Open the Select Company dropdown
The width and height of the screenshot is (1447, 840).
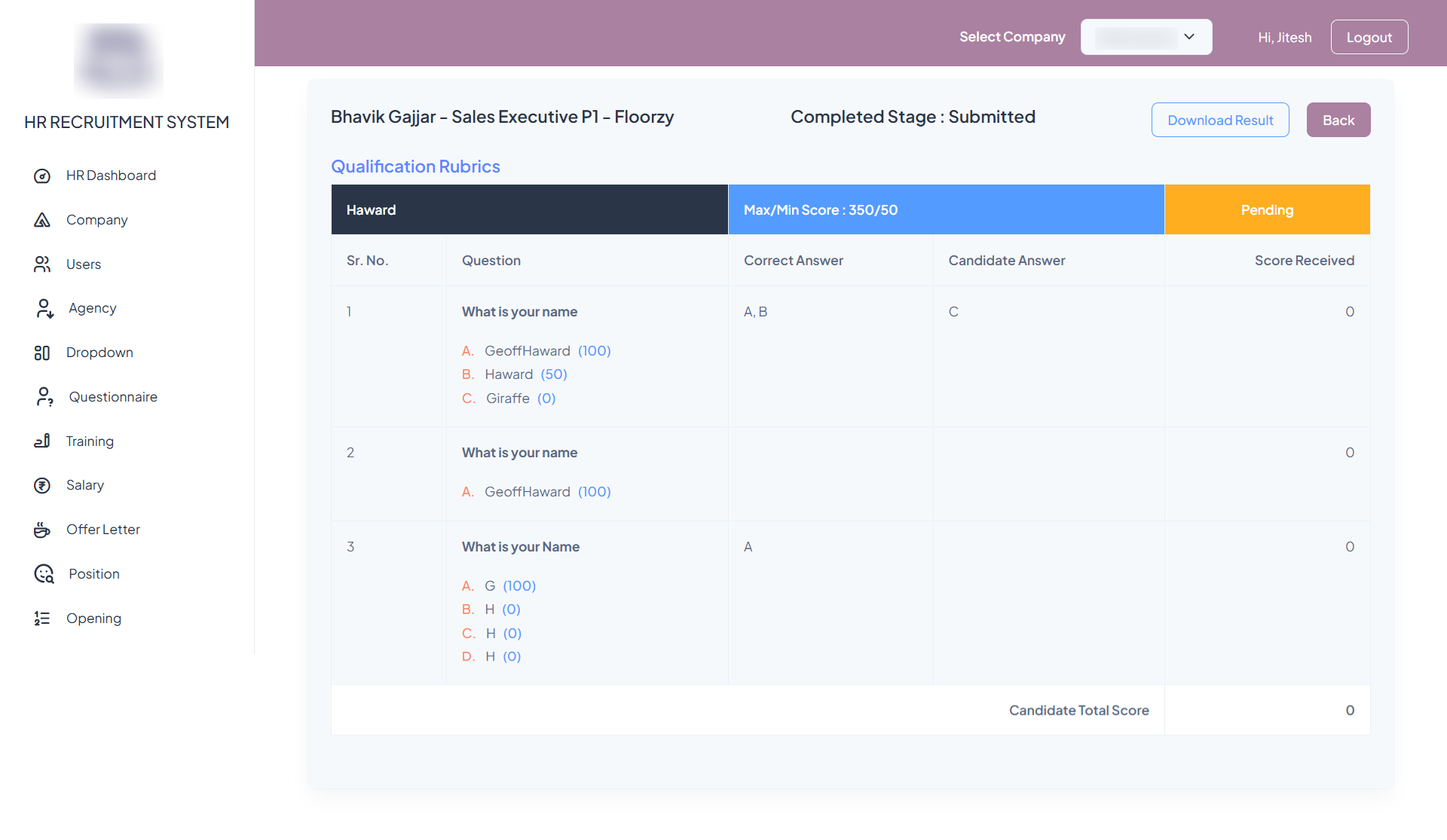(1146, 37)
